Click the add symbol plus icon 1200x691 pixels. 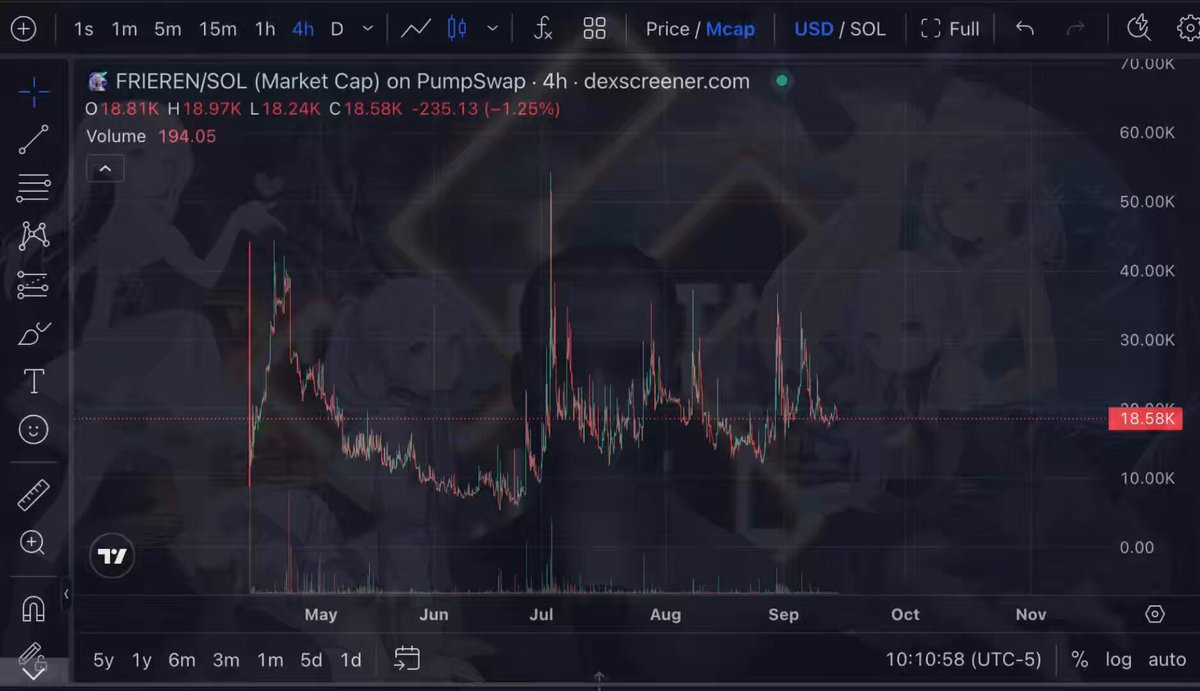click(x=23, y=29)
